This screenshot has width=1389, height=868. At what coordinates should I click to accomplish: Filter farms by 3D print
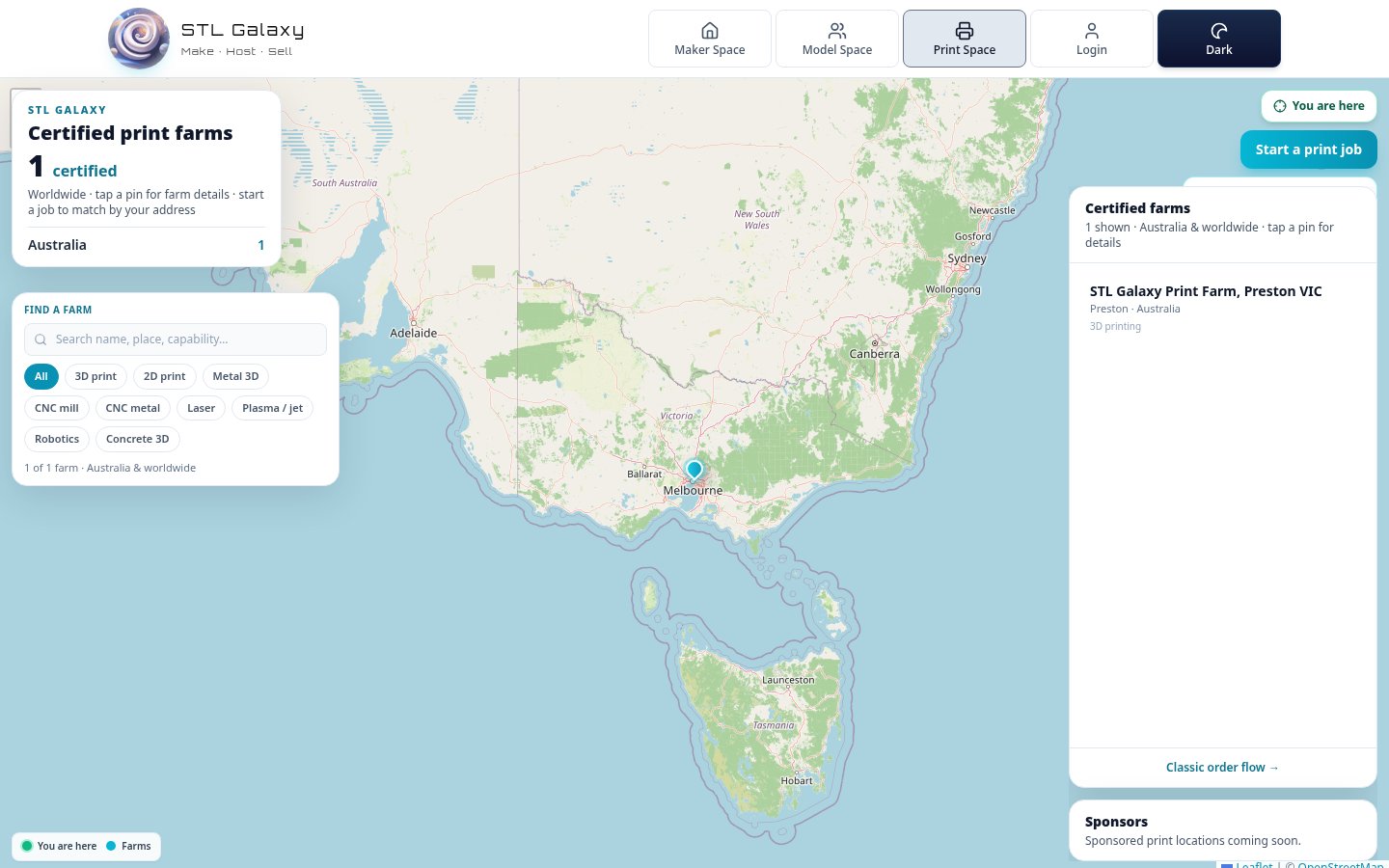point(95,376)
